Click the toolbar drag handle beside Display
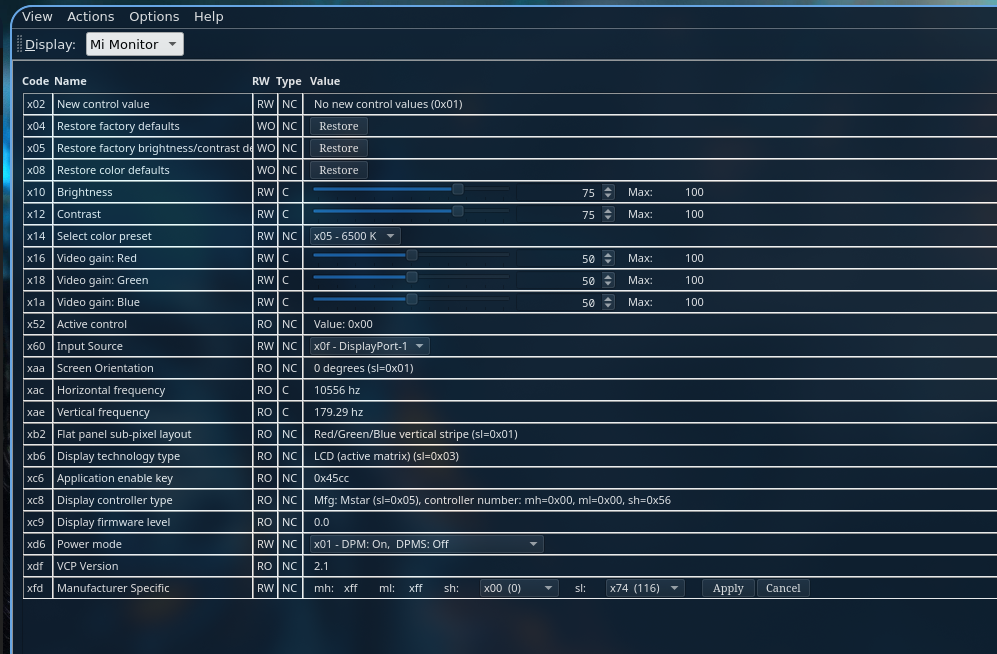The height and width of the screenshot is (654, 997). click(19, 44)
